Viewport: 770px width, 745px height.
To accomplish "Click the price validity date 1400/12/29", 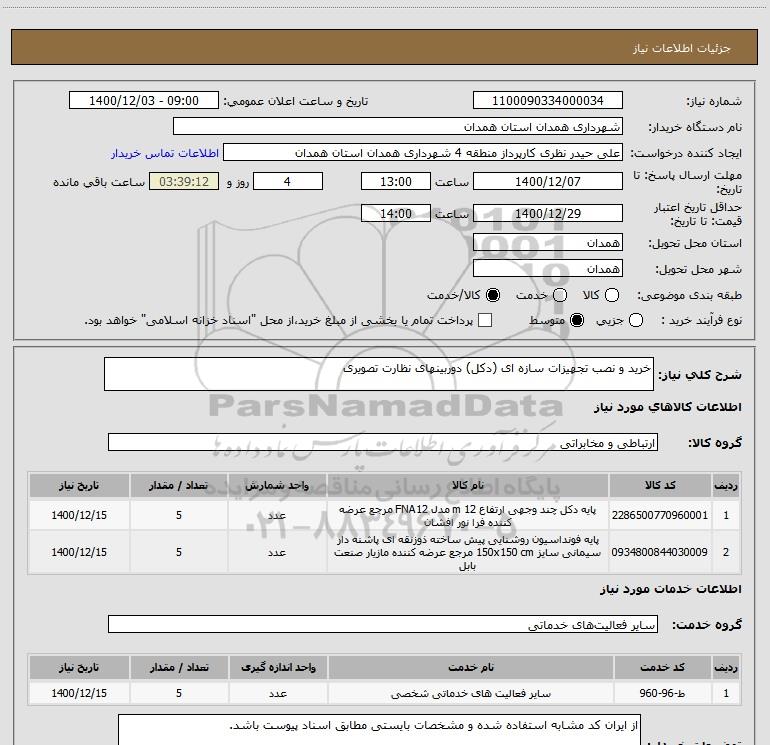I will pyautogui.click(x=548, y=214).
